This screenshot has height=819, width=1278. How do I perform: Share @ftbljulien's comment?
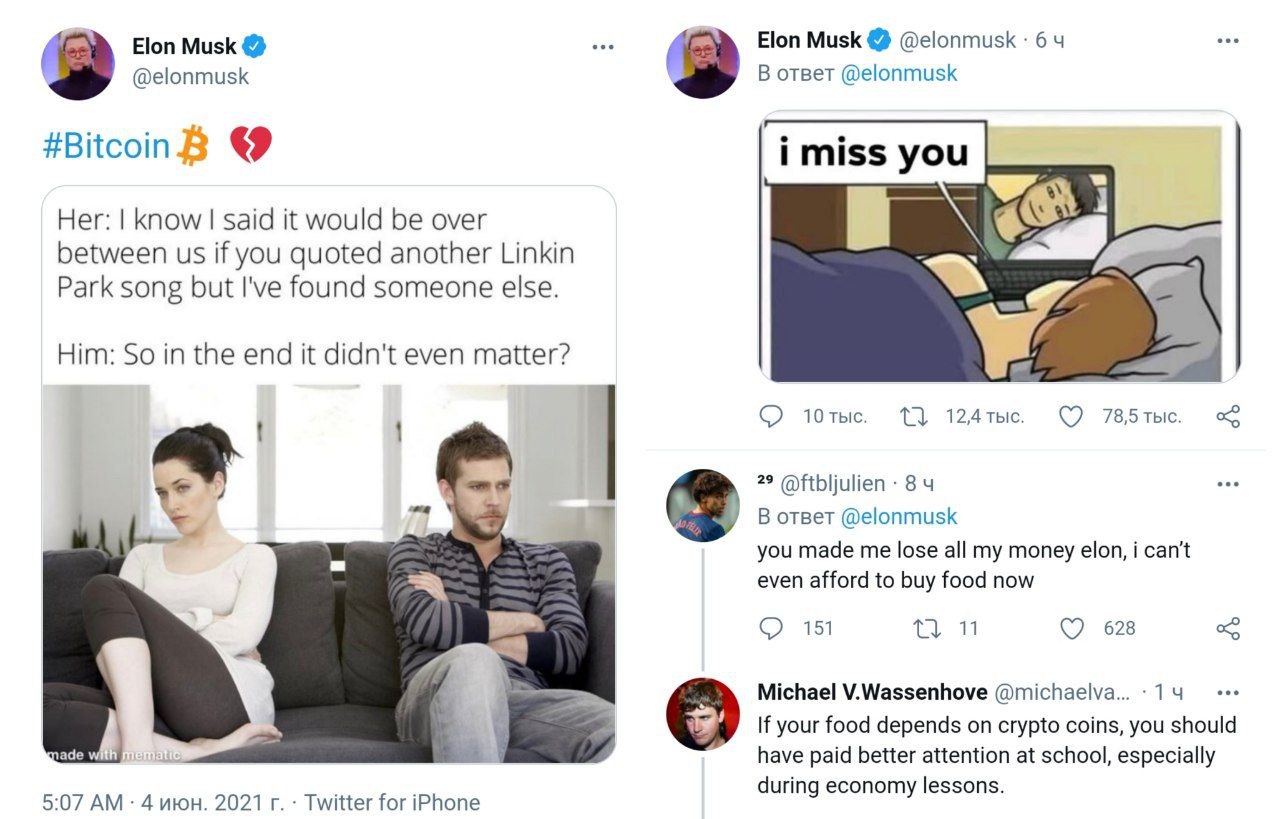point(1228,628)
